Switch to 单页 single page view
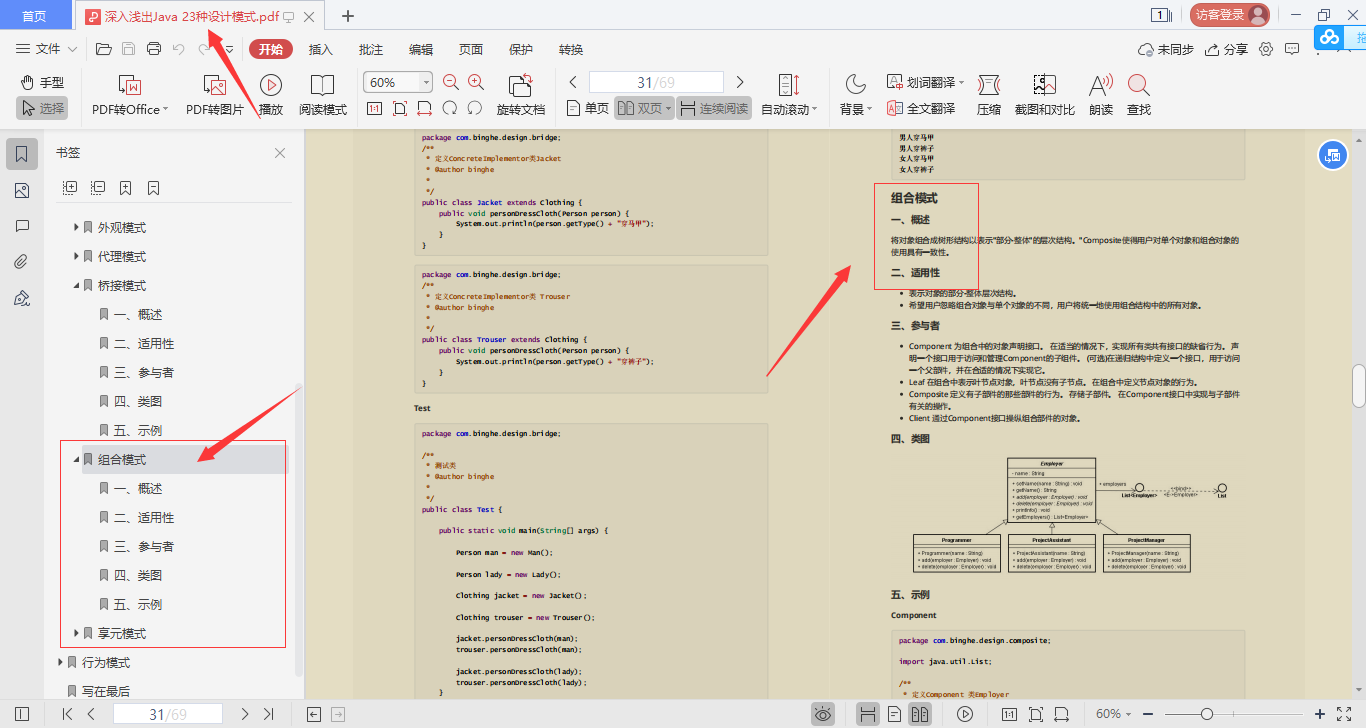The image size is (1366, 728). (587, 108)
